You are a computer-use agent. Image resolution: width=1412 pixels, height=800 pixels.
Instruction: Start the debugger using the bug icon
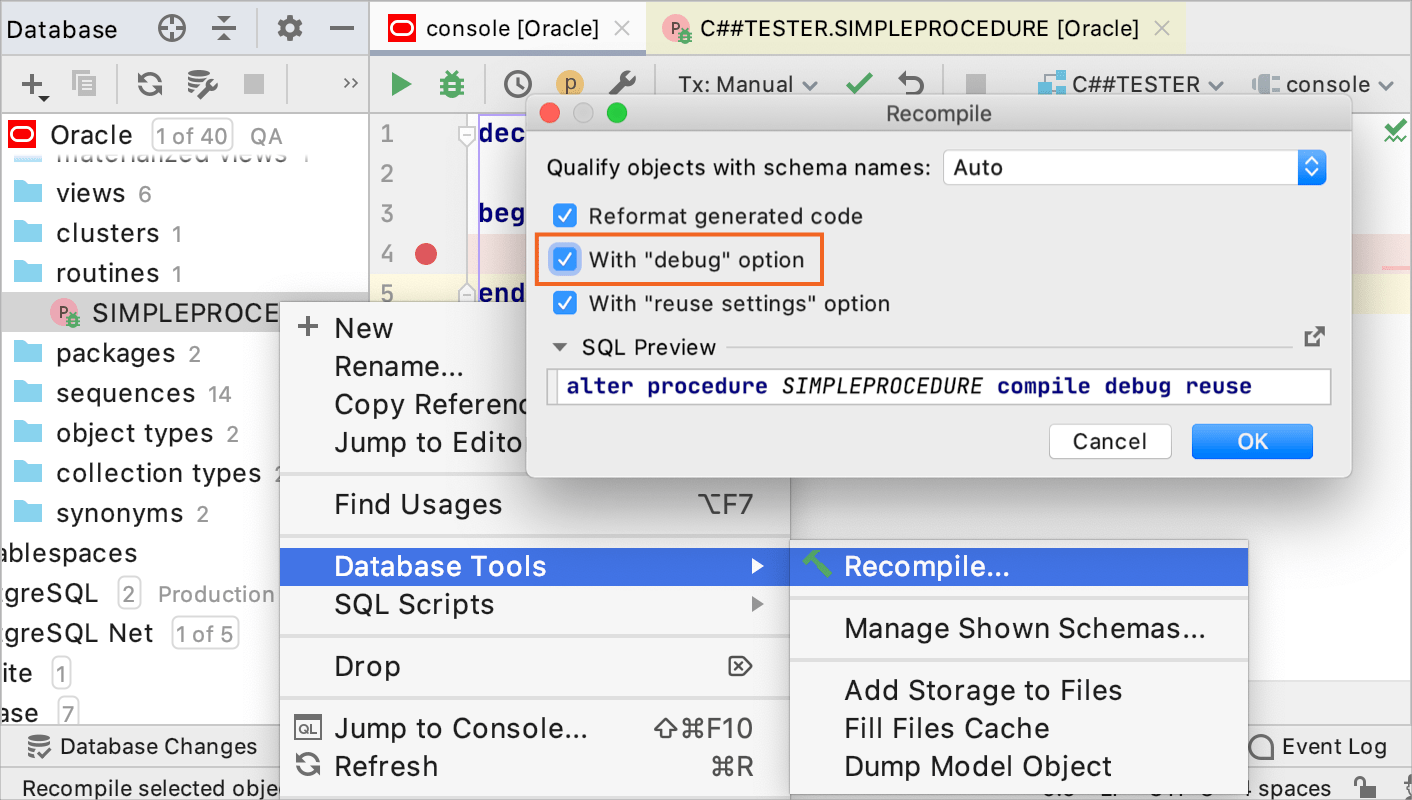(451, 84)
